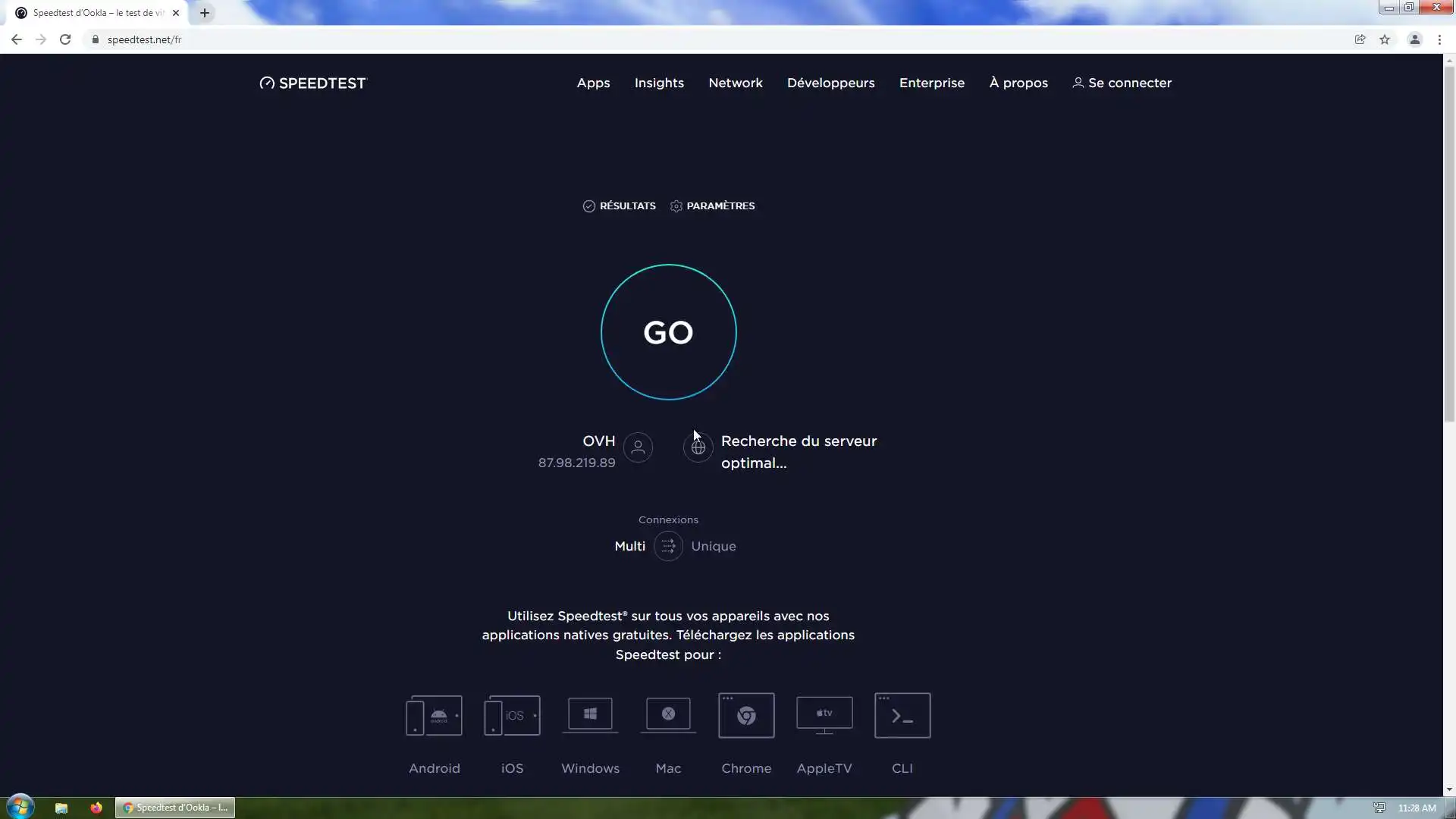Click the globe server selection icon
Viewport: 1456px width, 819px height.
[698, 447]
